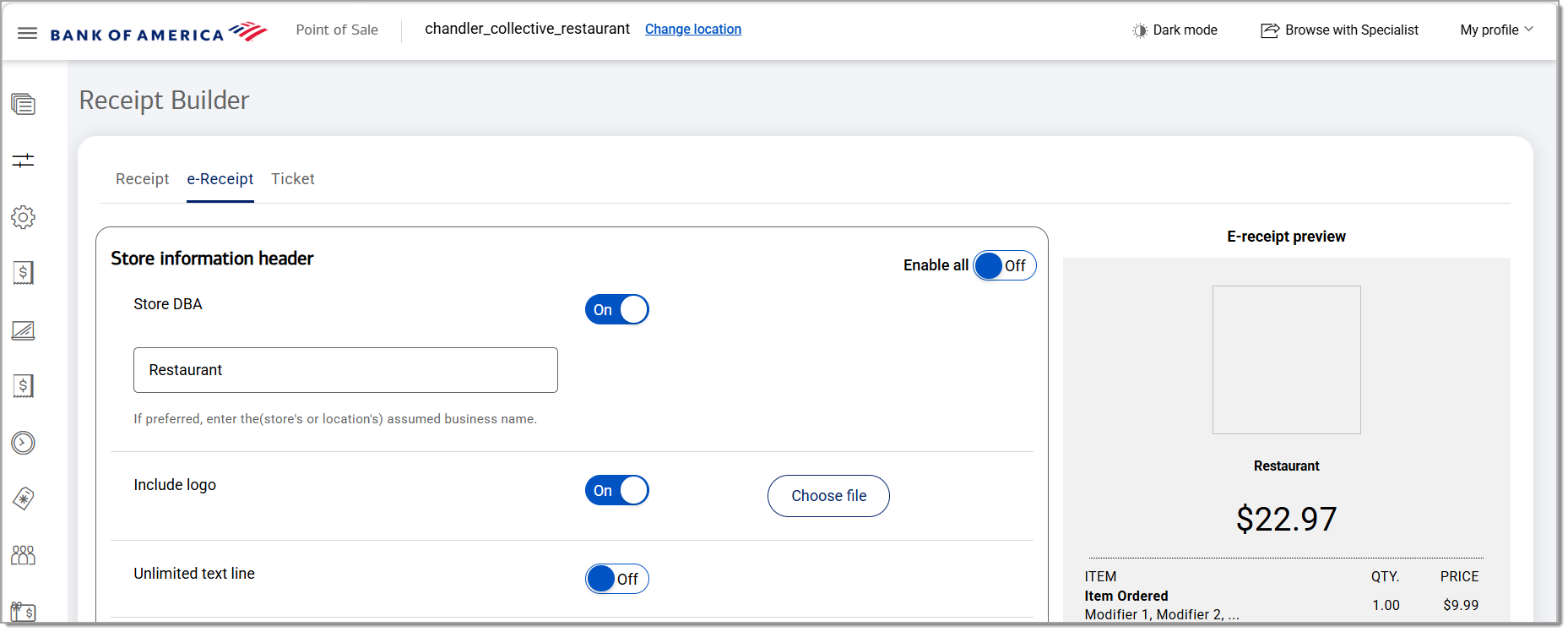Screen dimensions: 1568x632
Task: Turn off the Include logo toggle
Action: [617, 491]
